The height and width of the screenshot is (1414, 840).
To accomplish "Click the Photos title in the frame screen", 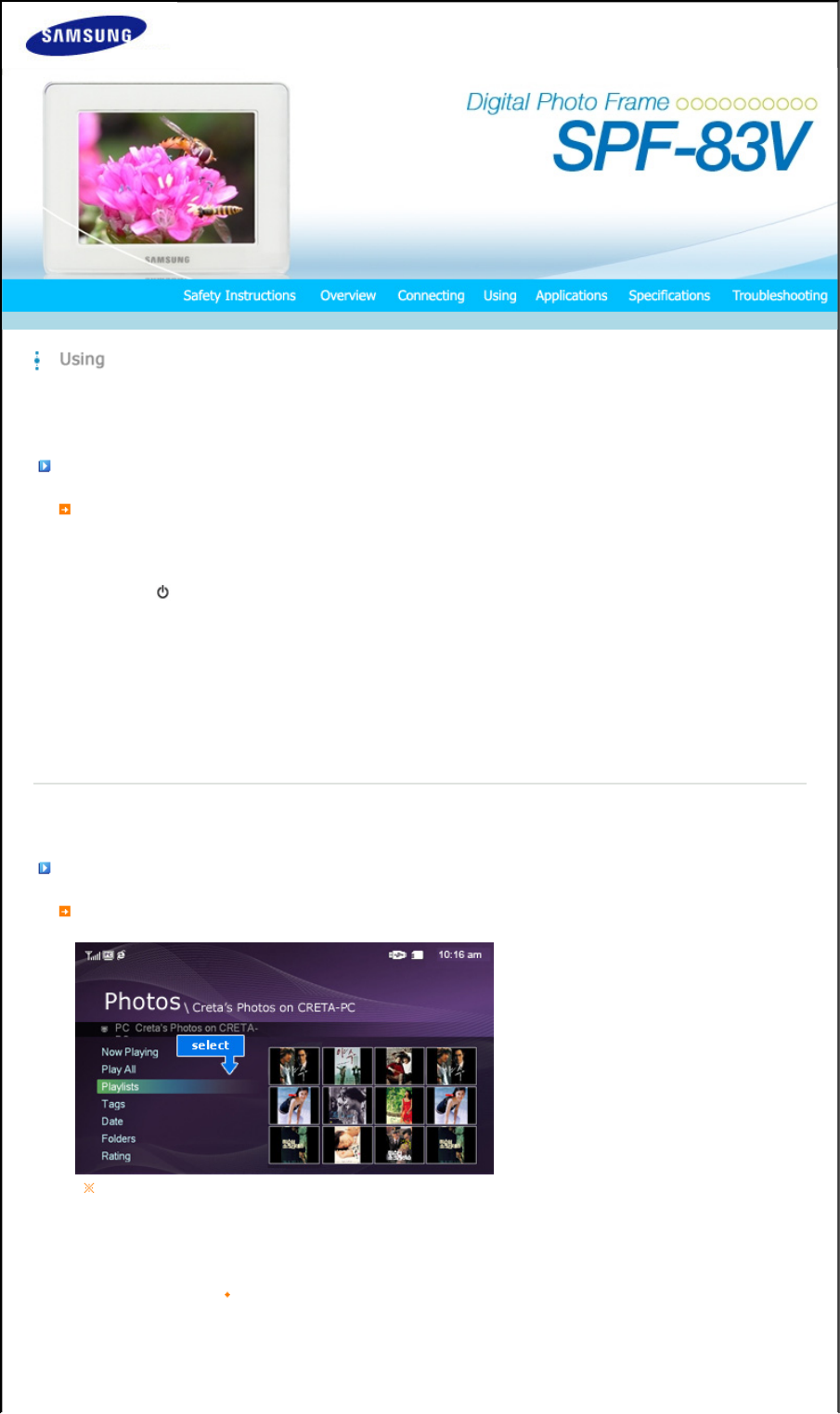I will (142, 1002).
